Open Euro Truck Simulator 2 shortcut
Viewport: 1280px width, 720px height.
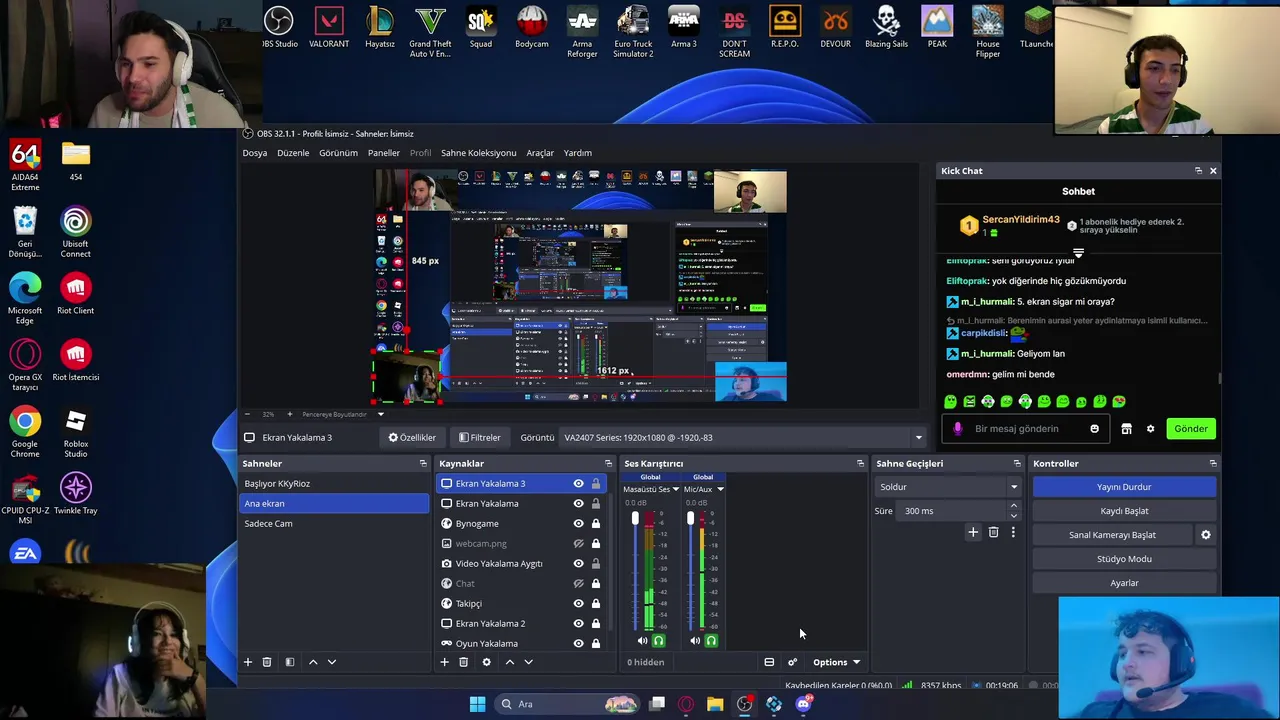tap(633, 32)
